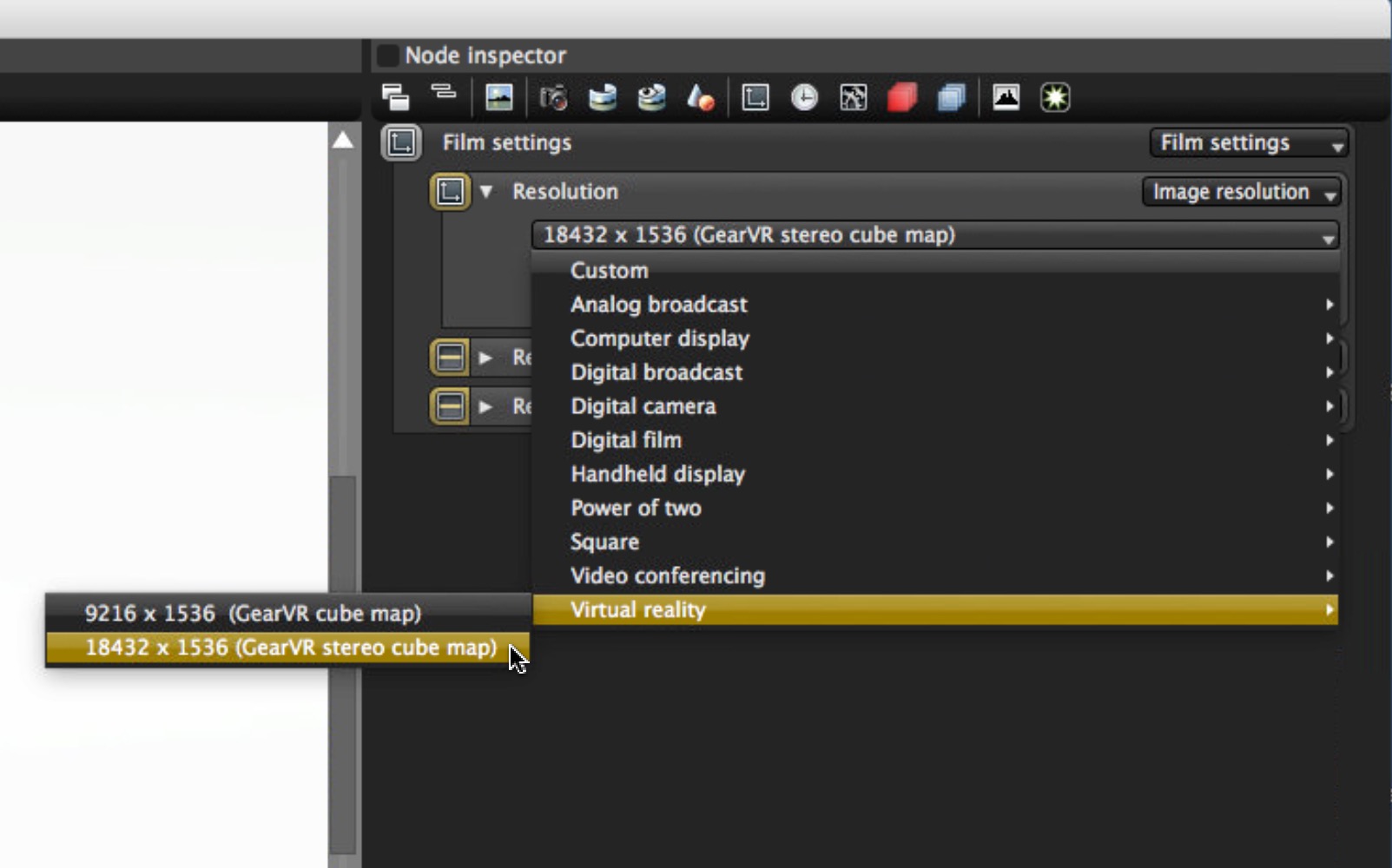Select the Virtual reality menu entry
The height and width of the screenshot is (868, 1392).
(x=935, y=609)
